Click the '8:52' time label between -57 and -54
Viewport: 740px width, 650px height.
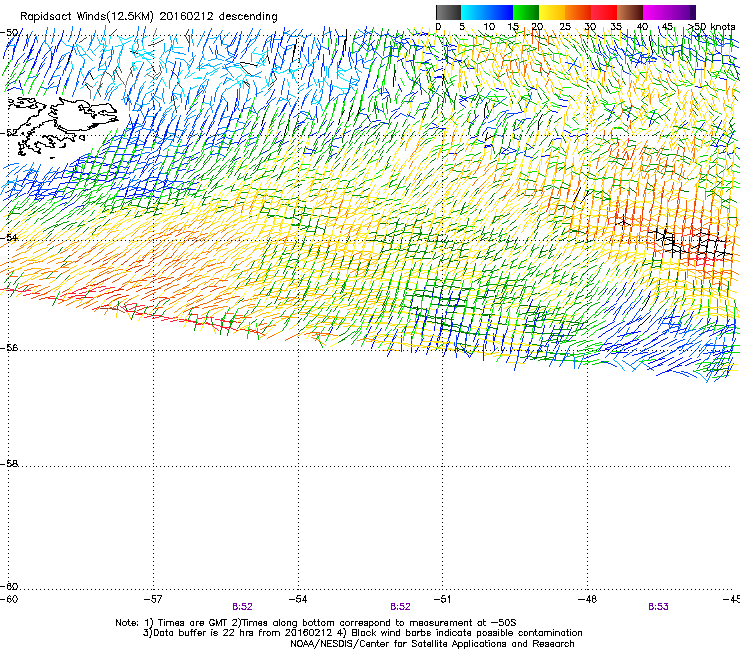pyautogui.click(x=242, y=607)
